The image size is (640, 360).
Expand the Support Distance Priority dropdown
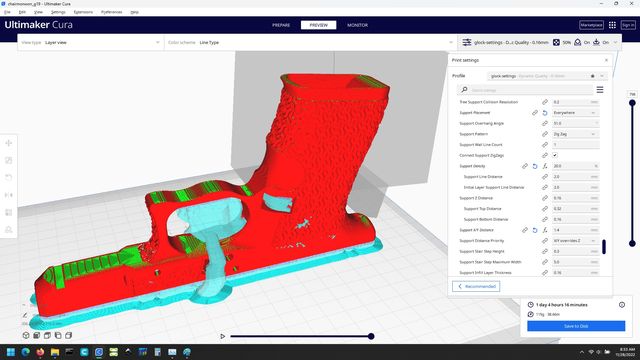coord(575,241)
